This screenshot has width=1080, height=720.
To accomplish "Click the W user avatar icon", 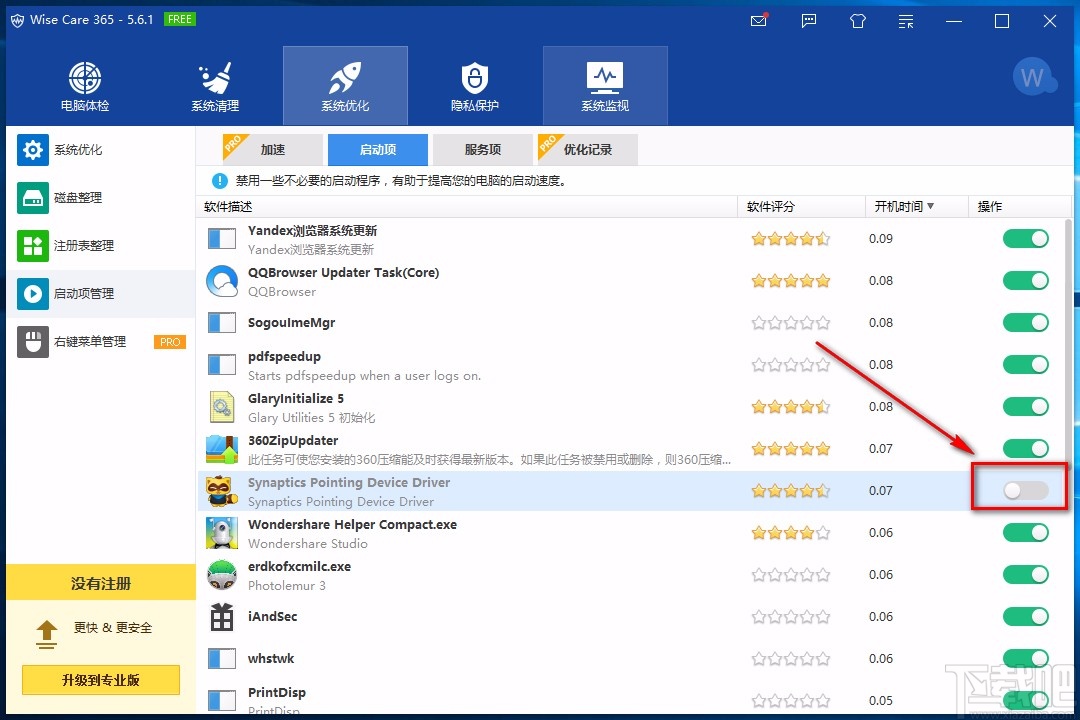I will (x=1033, y=76).
